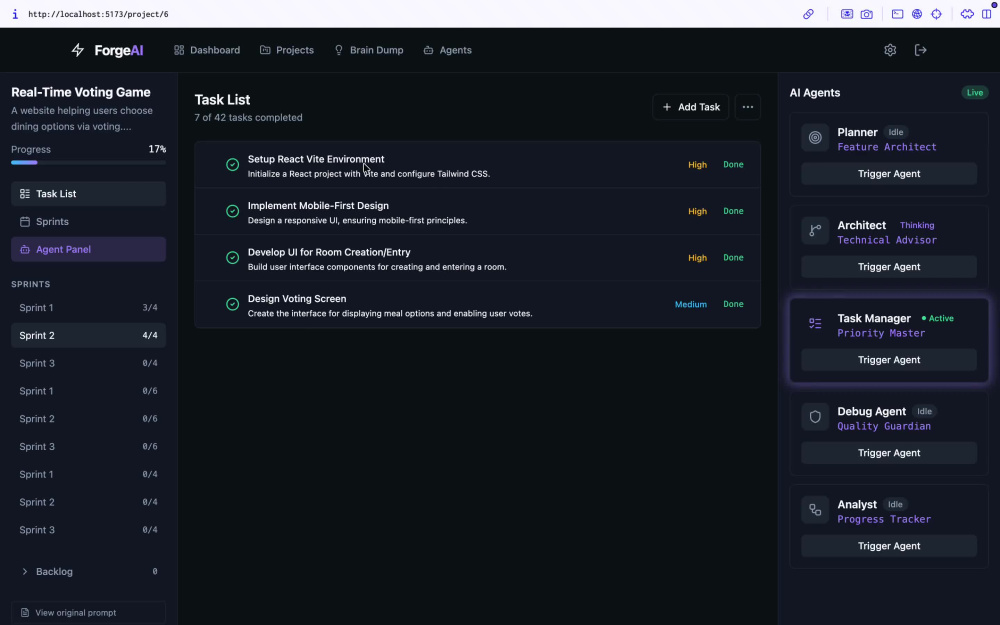This screenshot has width=1000, height=625.
Task: Trigger the Analyst agent
Action: (889, 546)
